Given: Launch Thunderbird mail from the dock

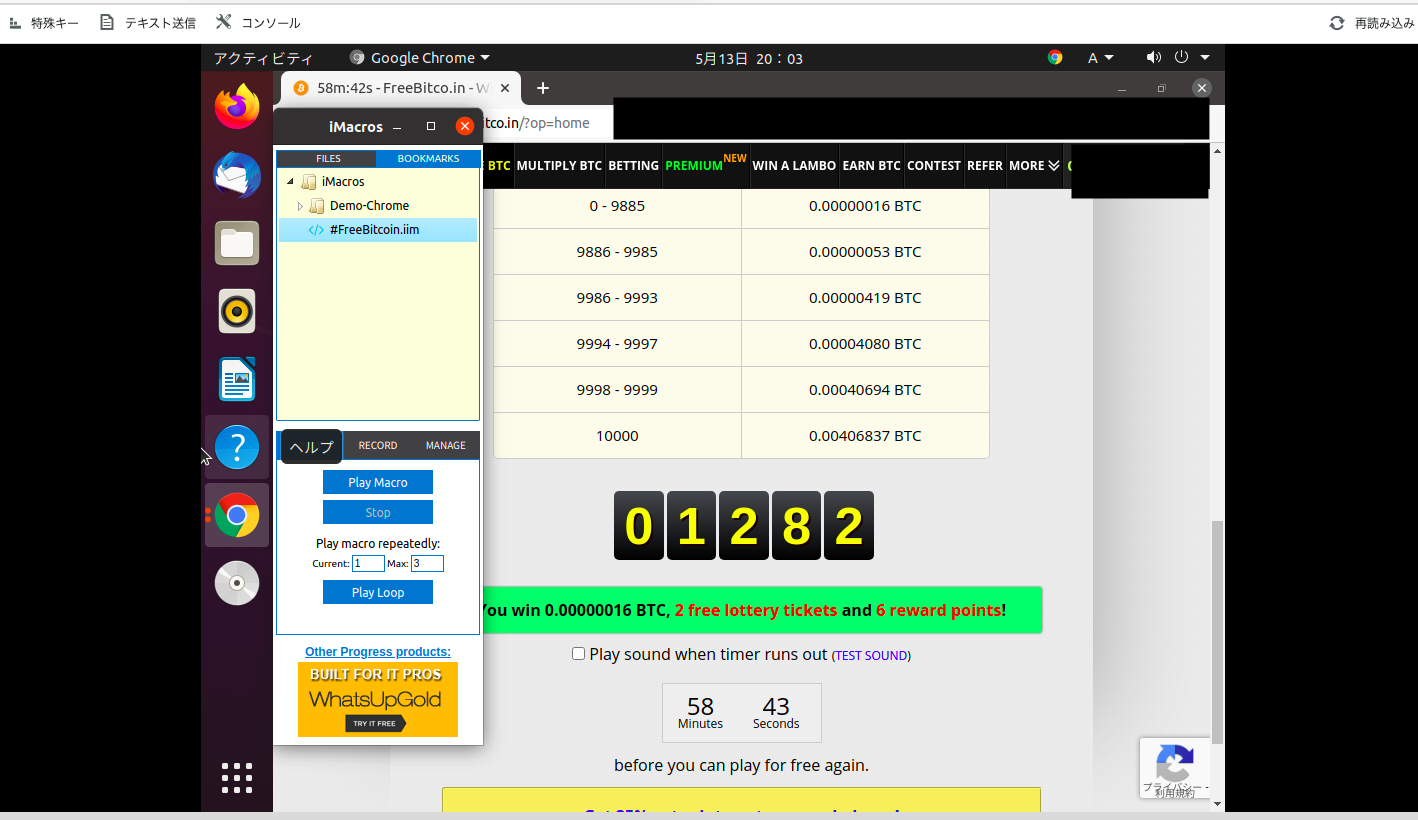Looking at the screenshot, I should click(237, 175).
